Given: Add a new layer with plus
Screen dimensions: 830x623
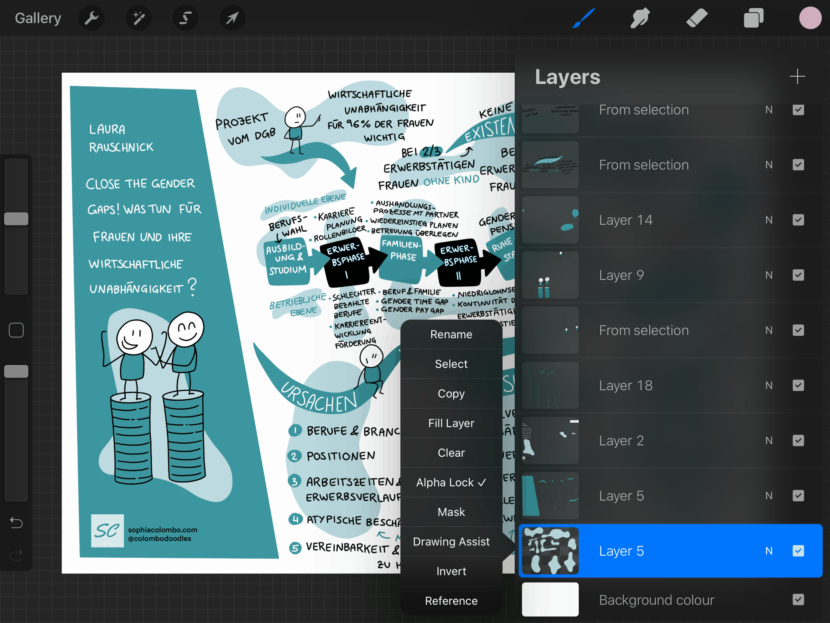Looking at the screenshot, I should click(797, 77).
